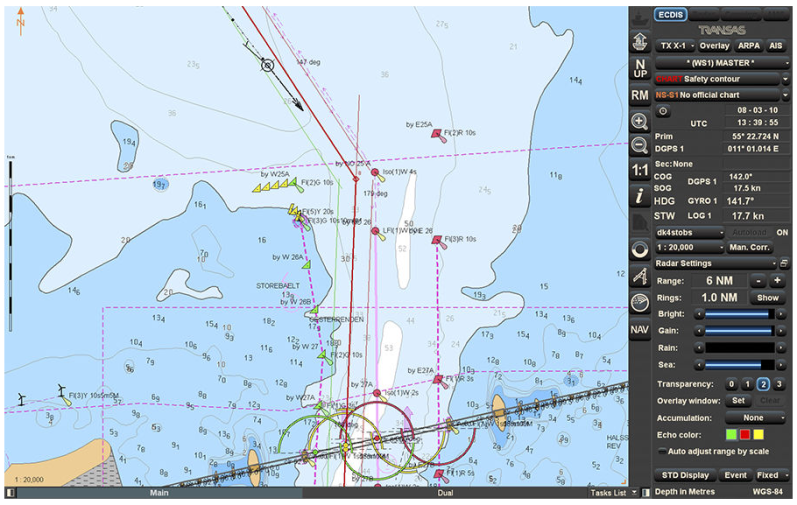Click the 6 NM range value field
Image resolution: width=797 pixels, height=505 pixels.
coord(719,280)
